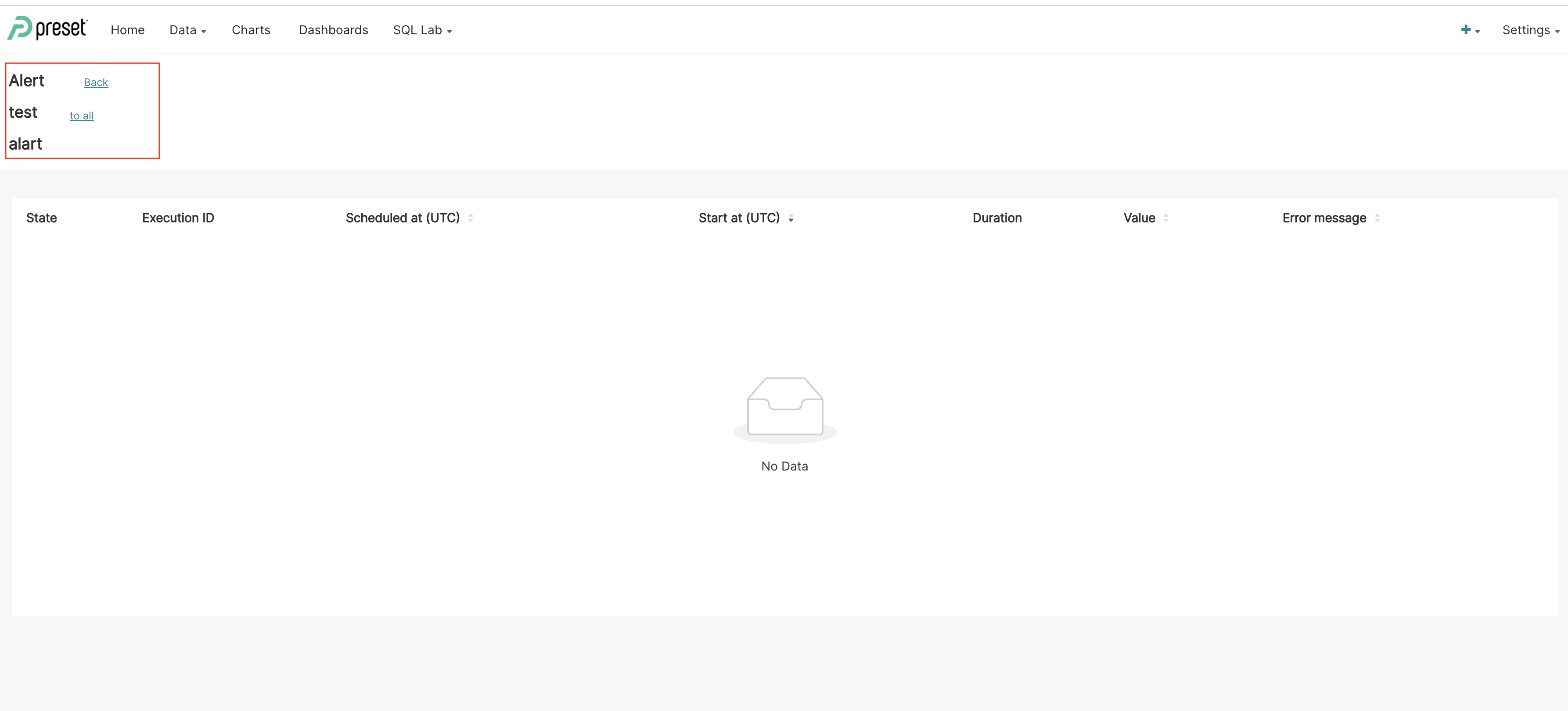1568x711 pixels.
Task: Open the Data dropdown menu
Action: pyautogui.click(x=187, y=30)
